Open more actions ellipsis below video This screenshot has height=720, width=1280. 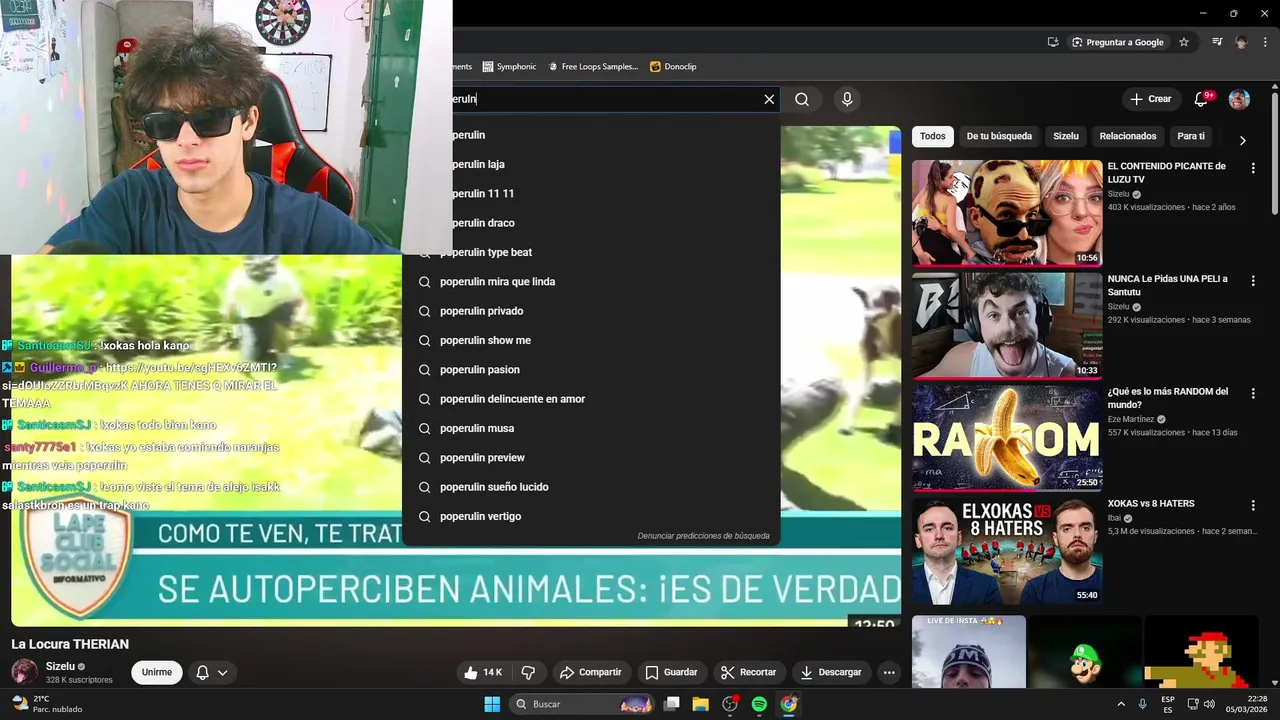889,672
